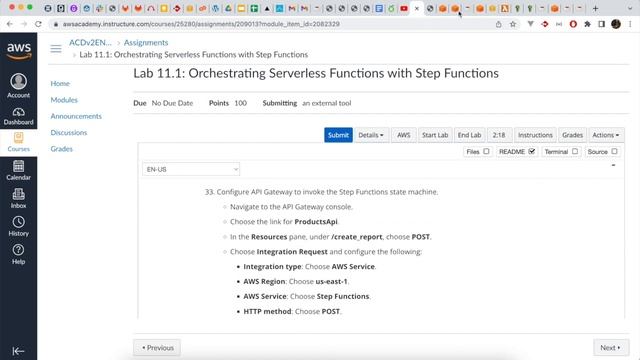The image size is (640, 360).
Task: Expand the tab search chevron
Action: pyautogui.click(x=629, y=8)
